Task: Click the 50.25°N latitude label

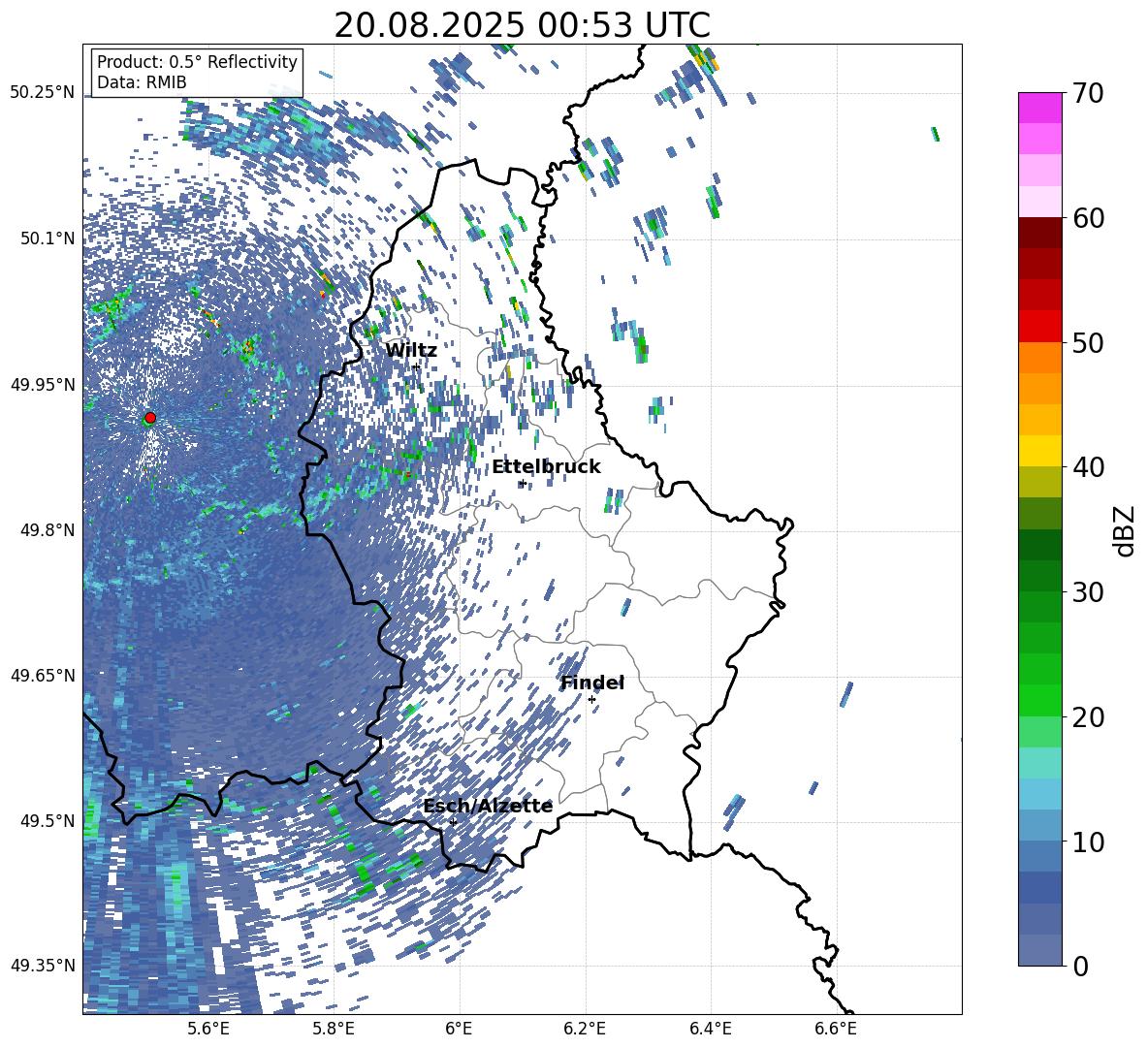Action: 43,93
